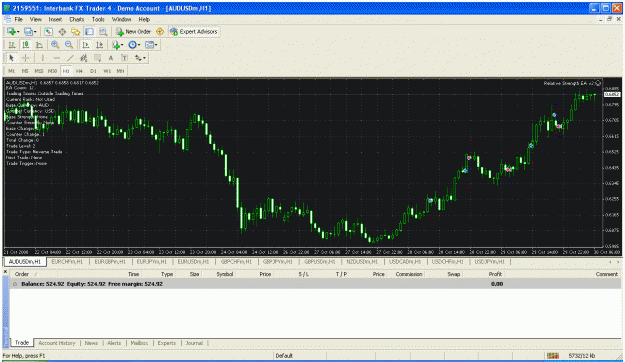Screen dimensions: 625x362
Task: Click the New Order button
Action: (x=134, y=31)
